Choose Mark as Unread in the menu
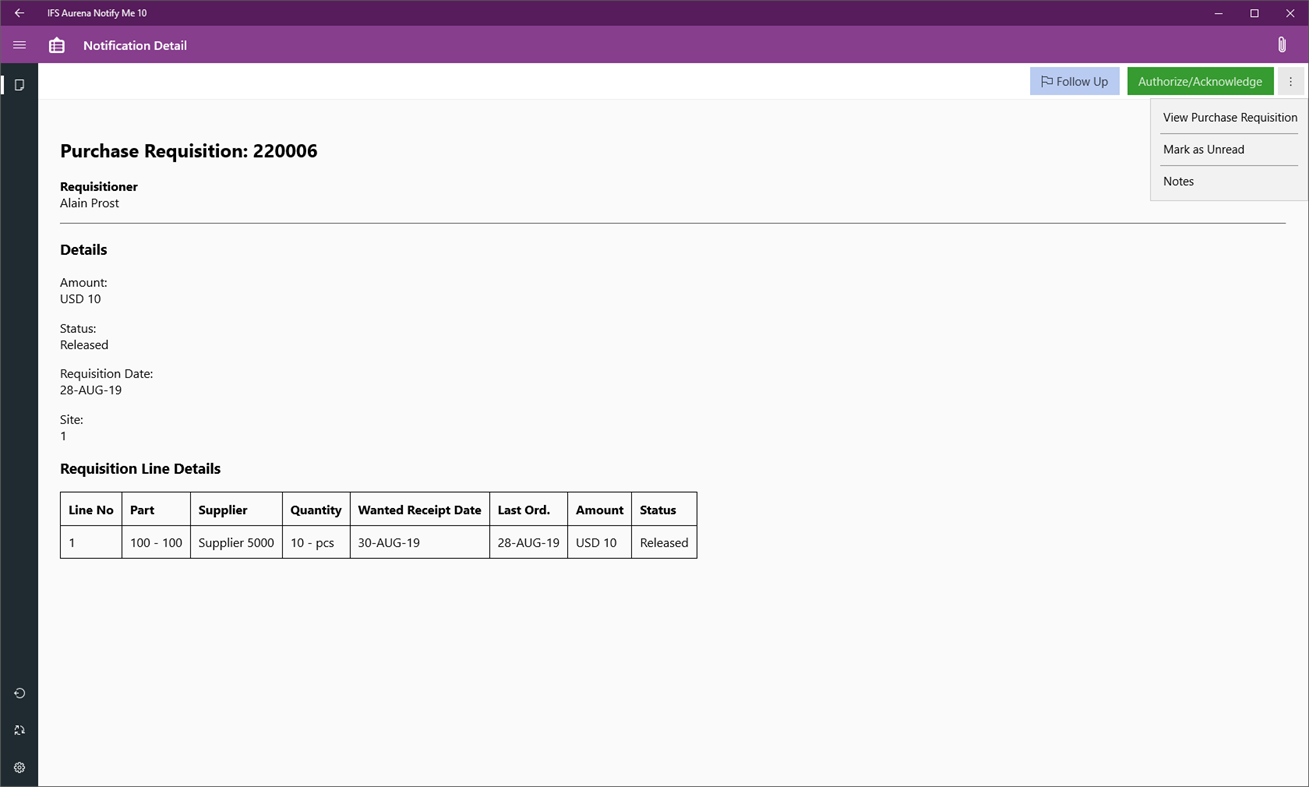 (1204, 149)
